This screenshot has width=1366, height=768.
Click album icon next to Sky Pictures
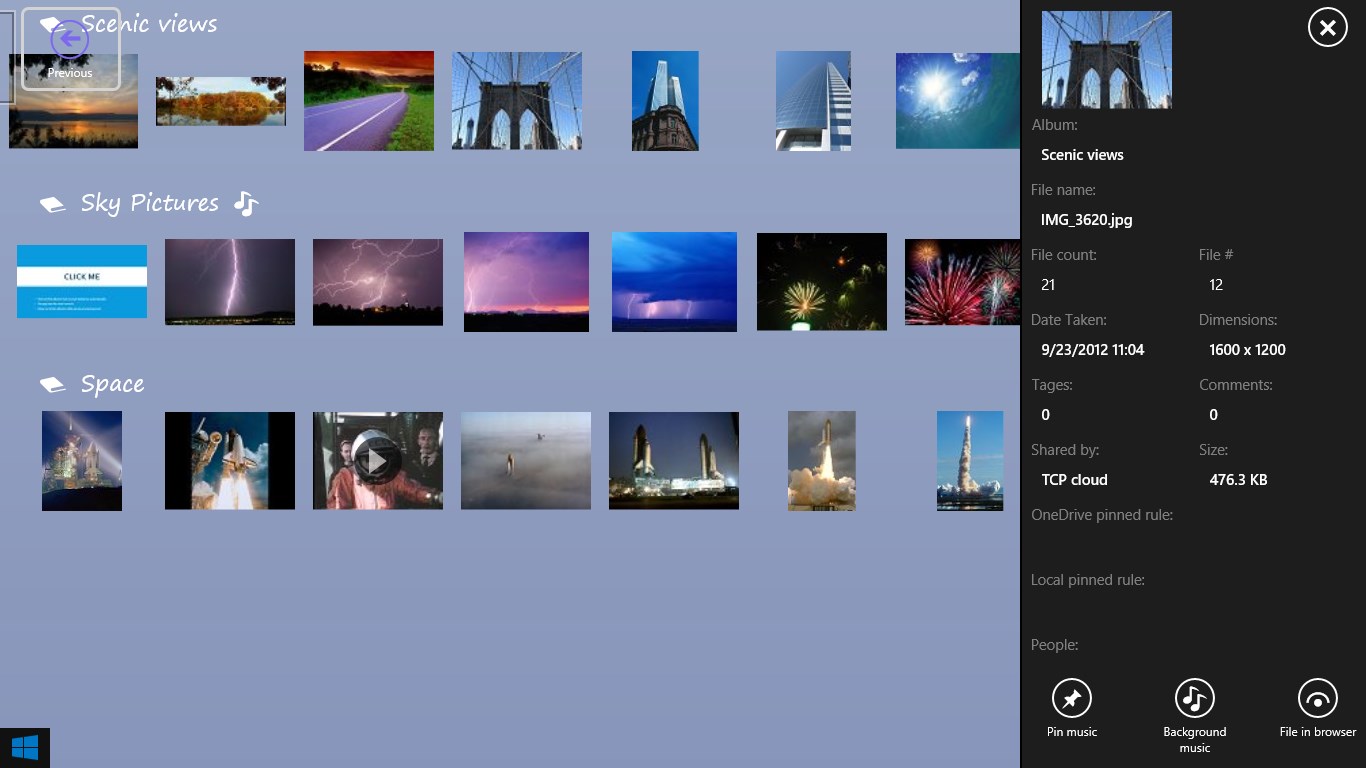point(52,204)
